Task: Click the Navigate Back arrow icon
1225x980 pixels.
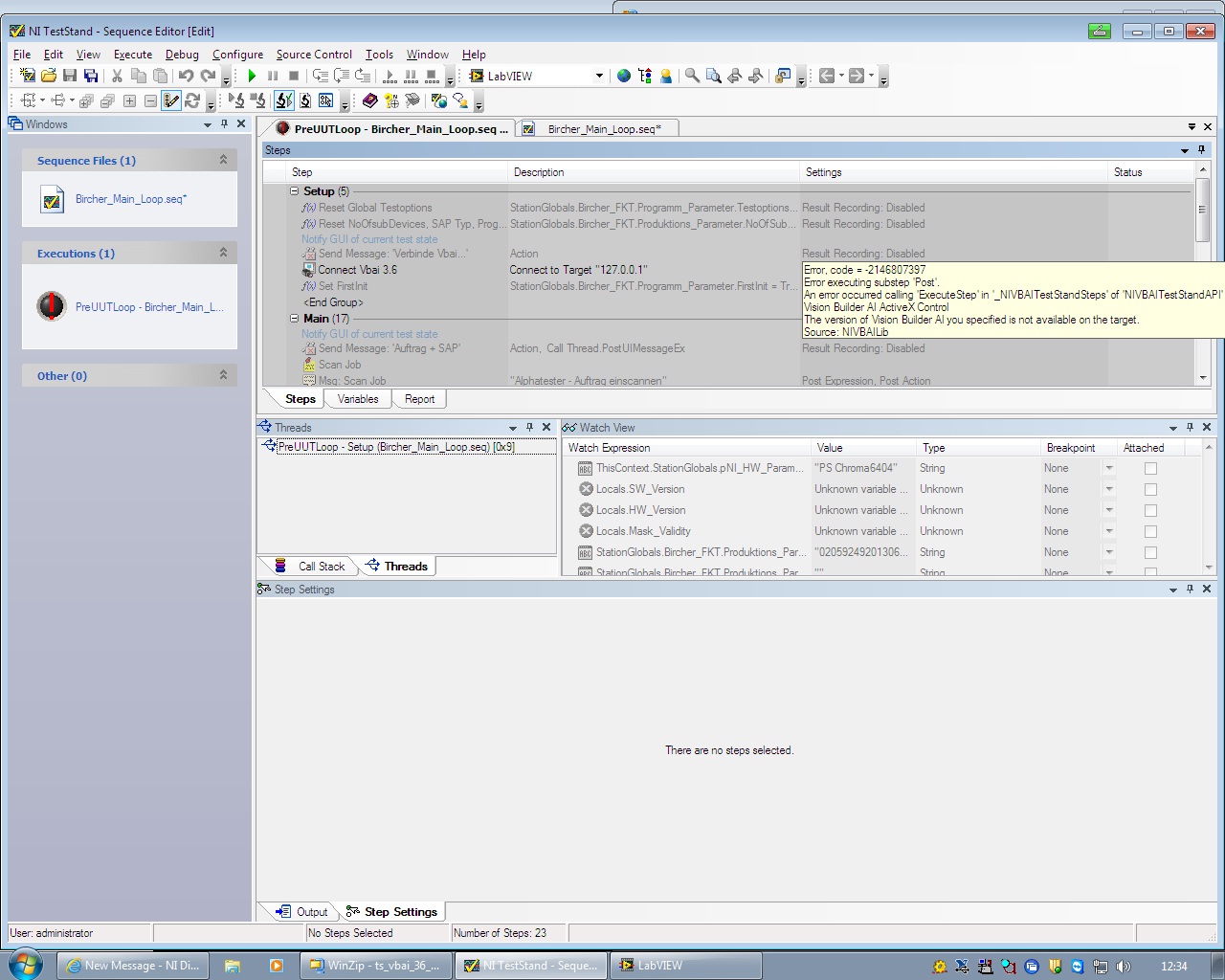Action: (827, 76)
